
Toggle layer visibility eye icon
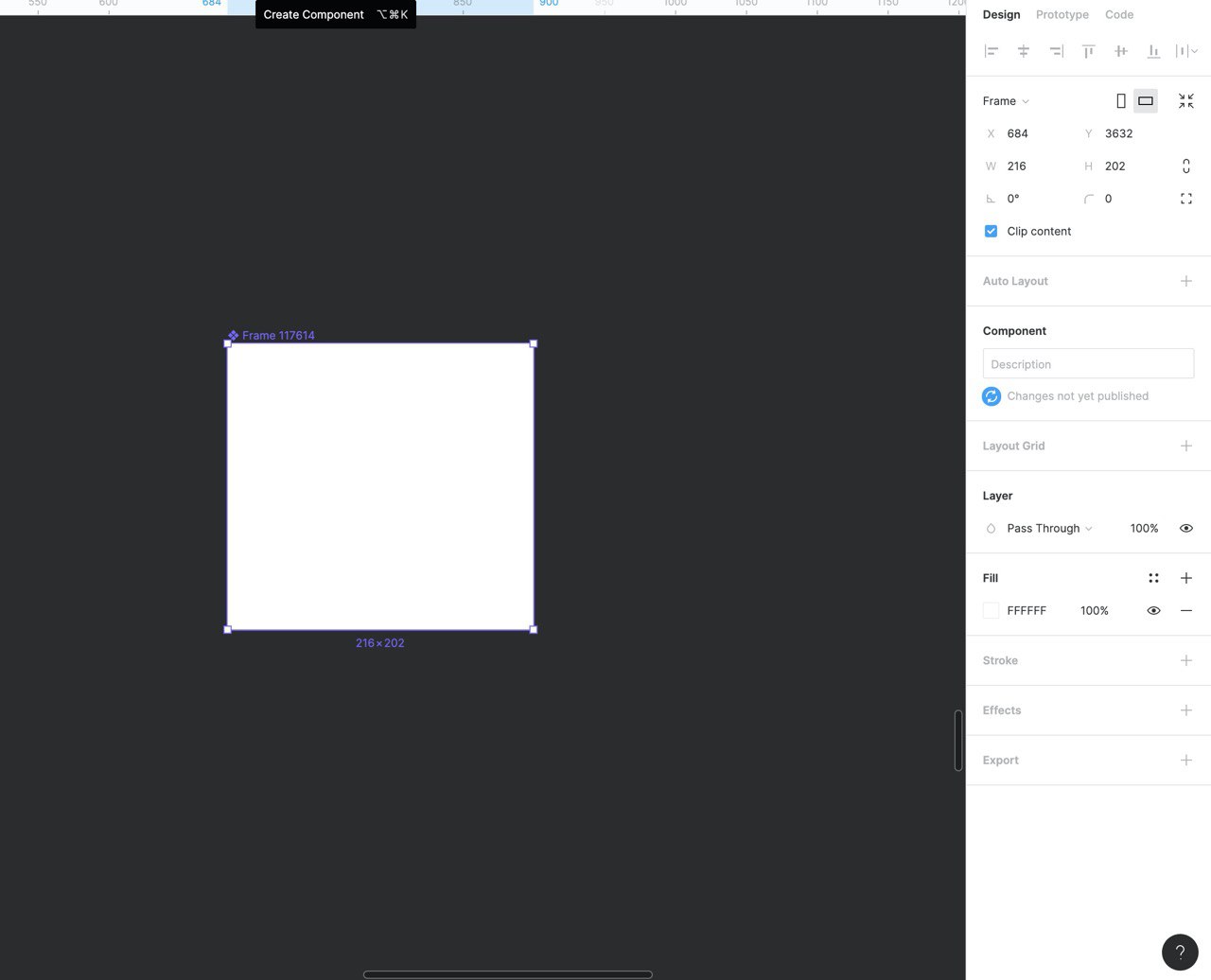[x=1186, y=529]
